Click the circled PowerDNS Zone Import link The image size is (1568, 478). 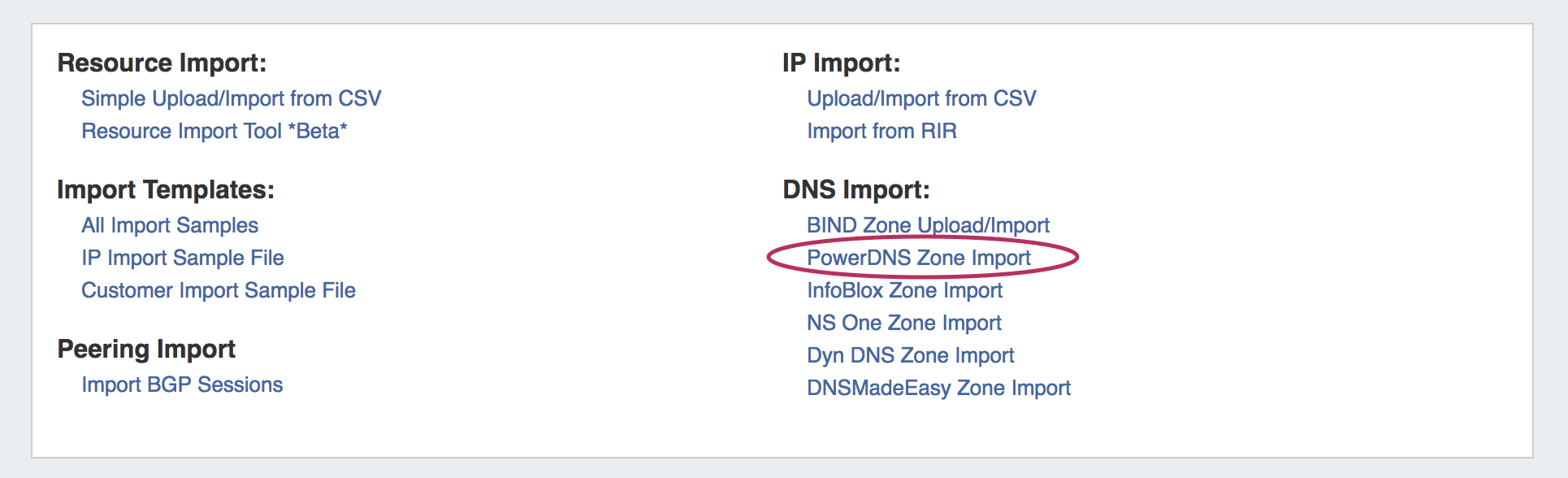coord(918,258)
